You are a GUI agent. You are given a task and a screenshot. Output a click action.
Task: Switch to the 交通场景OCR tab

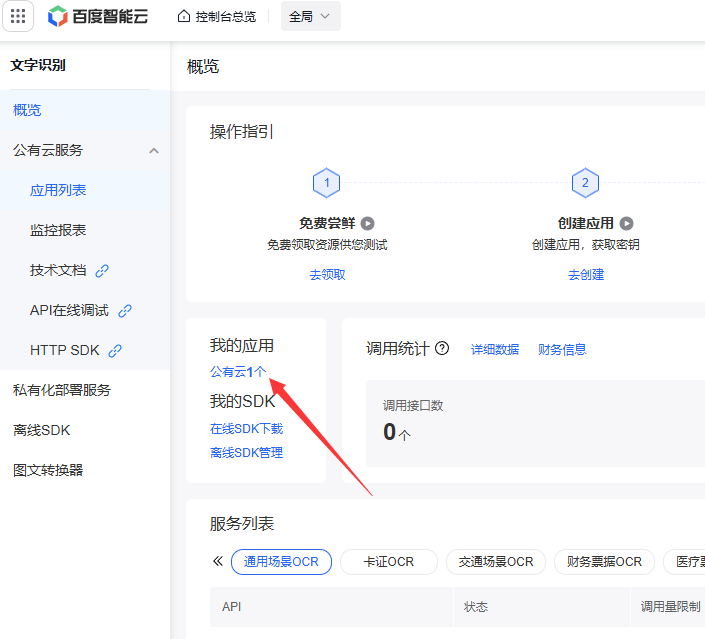496,562
